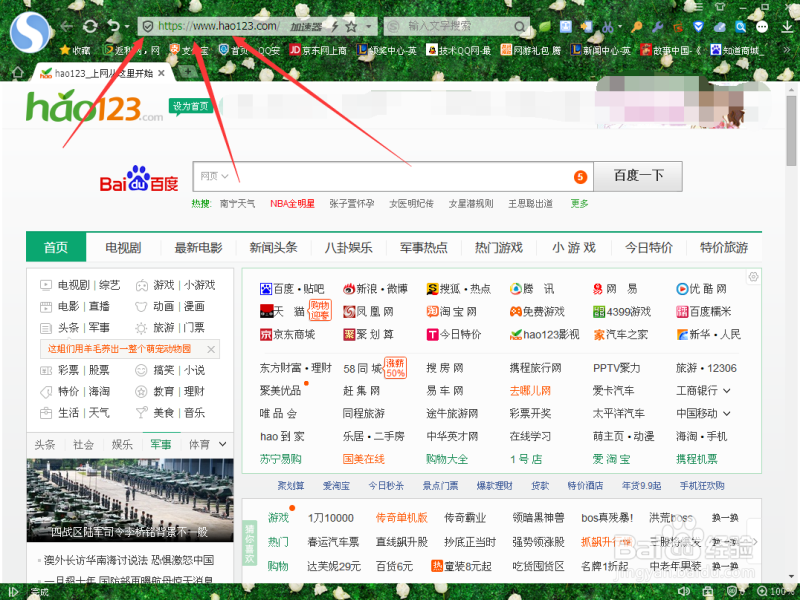800x600 pixels.
Task: Click the security shield in address bar
Action: [148, 27]
